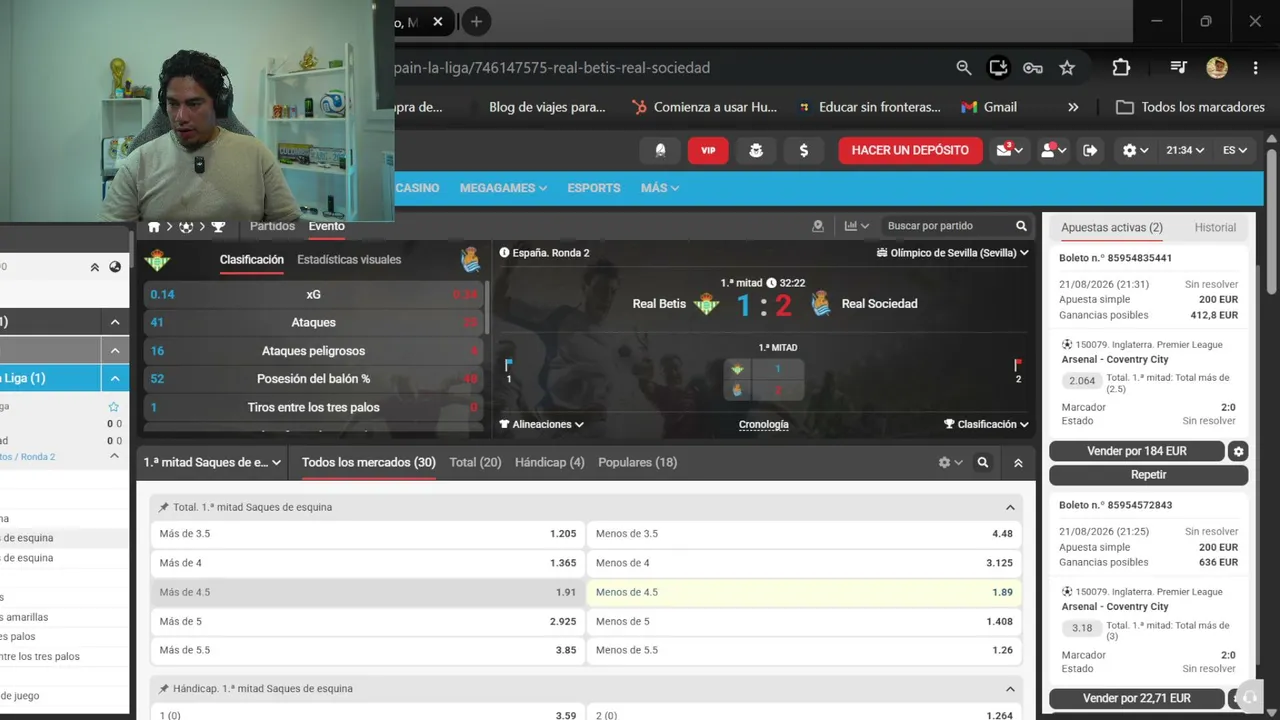
Task: Click the incognito agent icon button
Action: pos(756,150)
